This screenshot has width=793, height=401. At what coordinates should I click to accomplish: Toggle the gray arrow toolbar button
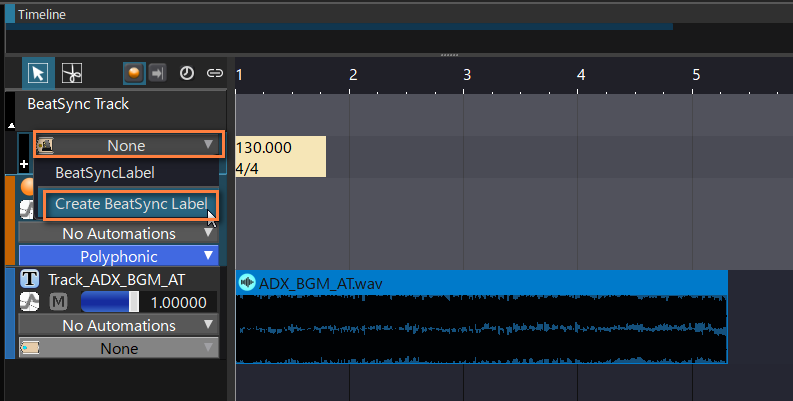coord(157,73)
